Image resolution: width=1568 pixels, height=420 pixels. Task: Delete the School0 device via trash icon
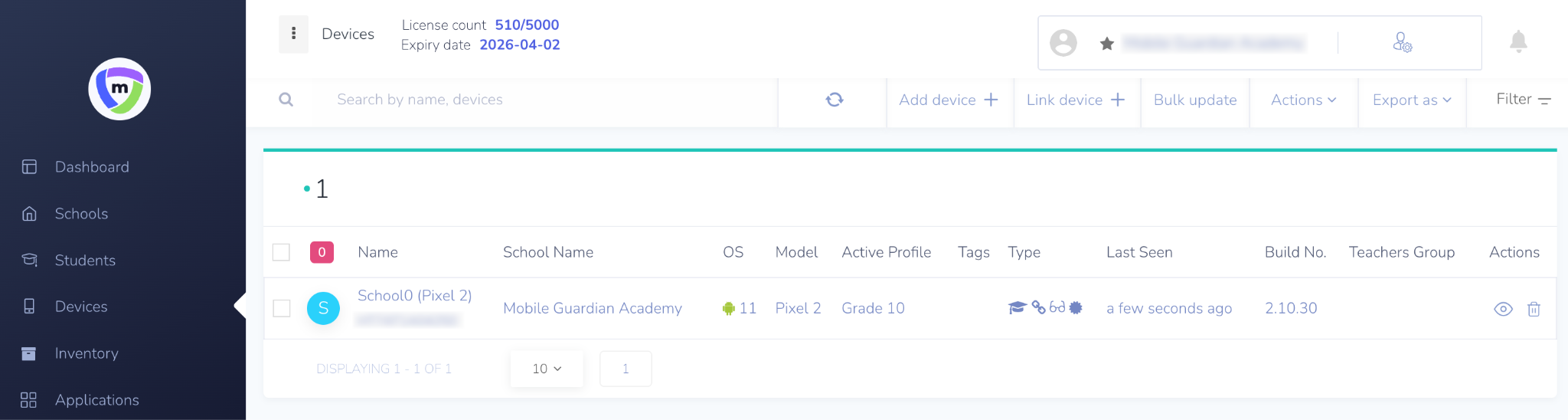pos(1534,309)
